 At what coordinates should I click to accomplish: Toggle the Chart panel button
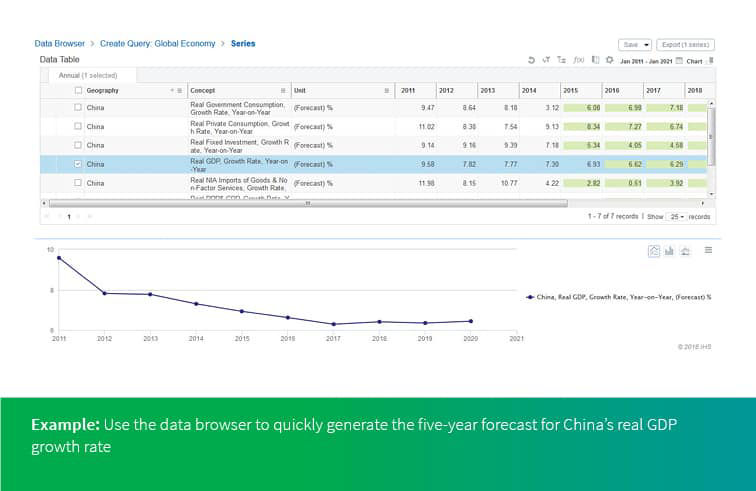[x=694, y=61]
